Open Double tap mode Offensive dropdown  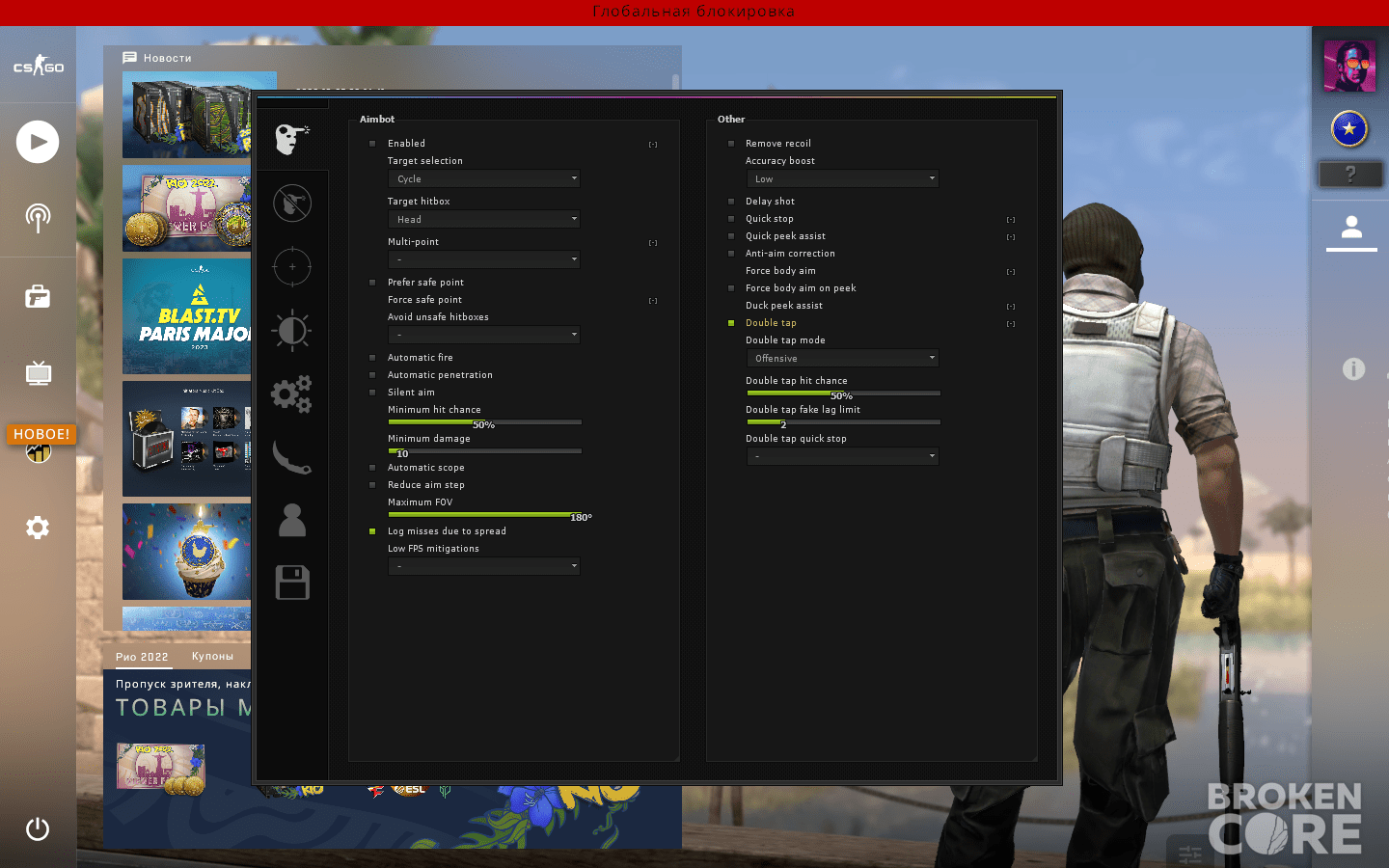pos(842,358)
